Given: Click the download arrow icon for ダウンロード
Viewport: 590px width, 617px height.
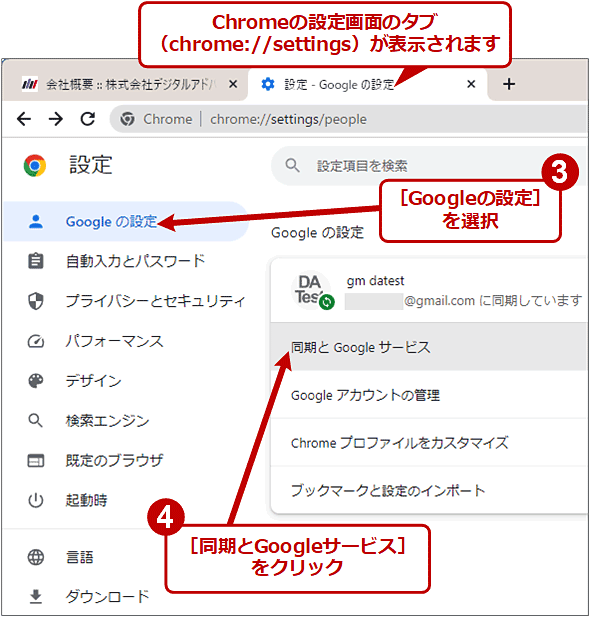Looking at the screenshot, I should 36,597.
